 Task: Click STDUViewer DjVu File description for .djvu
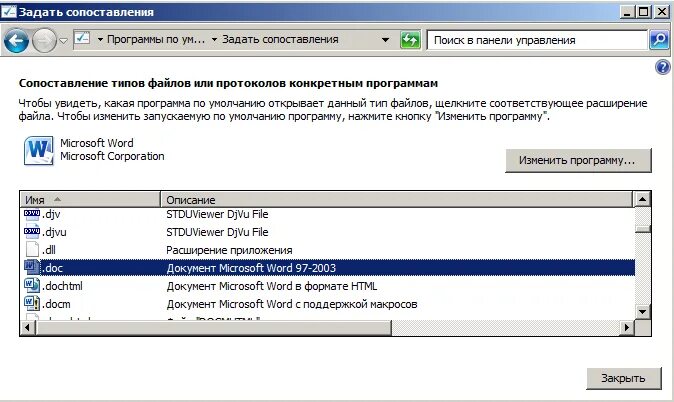point(217,232)
